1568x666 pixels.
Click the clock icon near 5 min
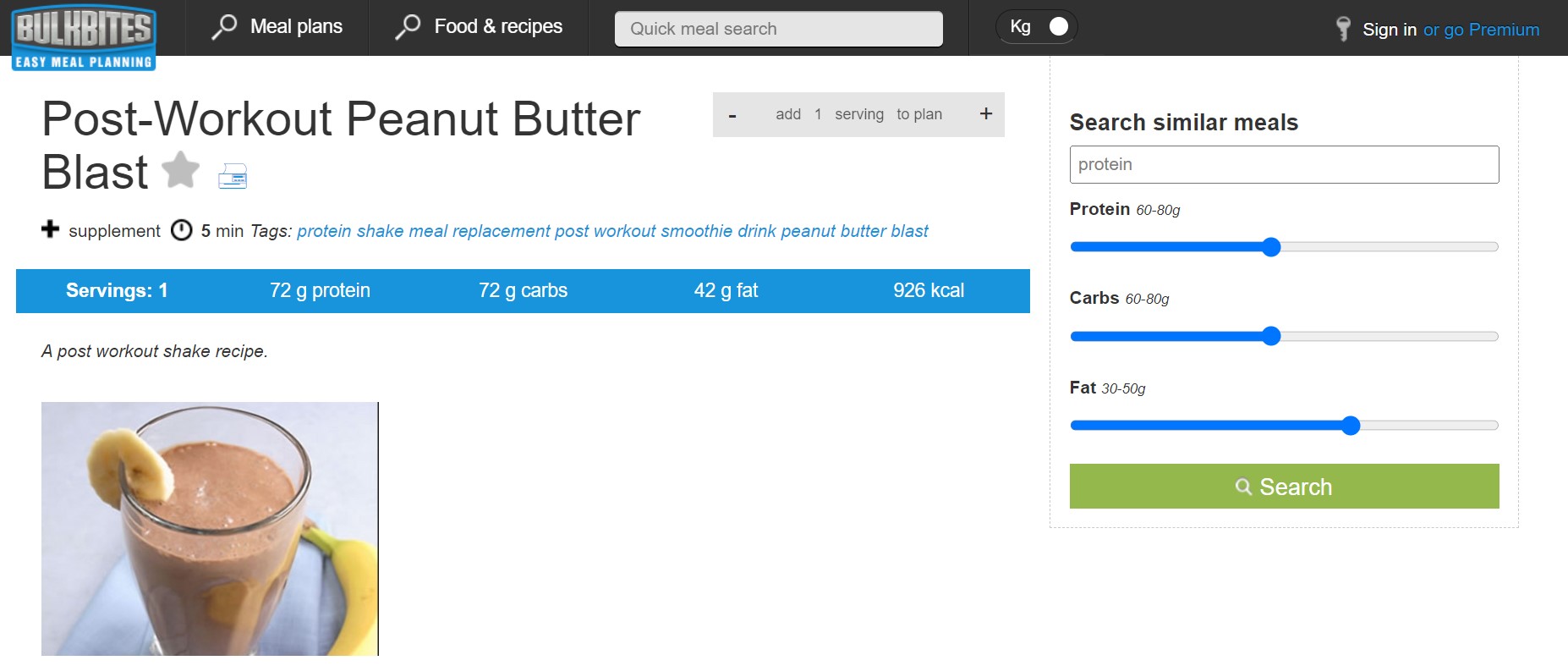(182, 230)
